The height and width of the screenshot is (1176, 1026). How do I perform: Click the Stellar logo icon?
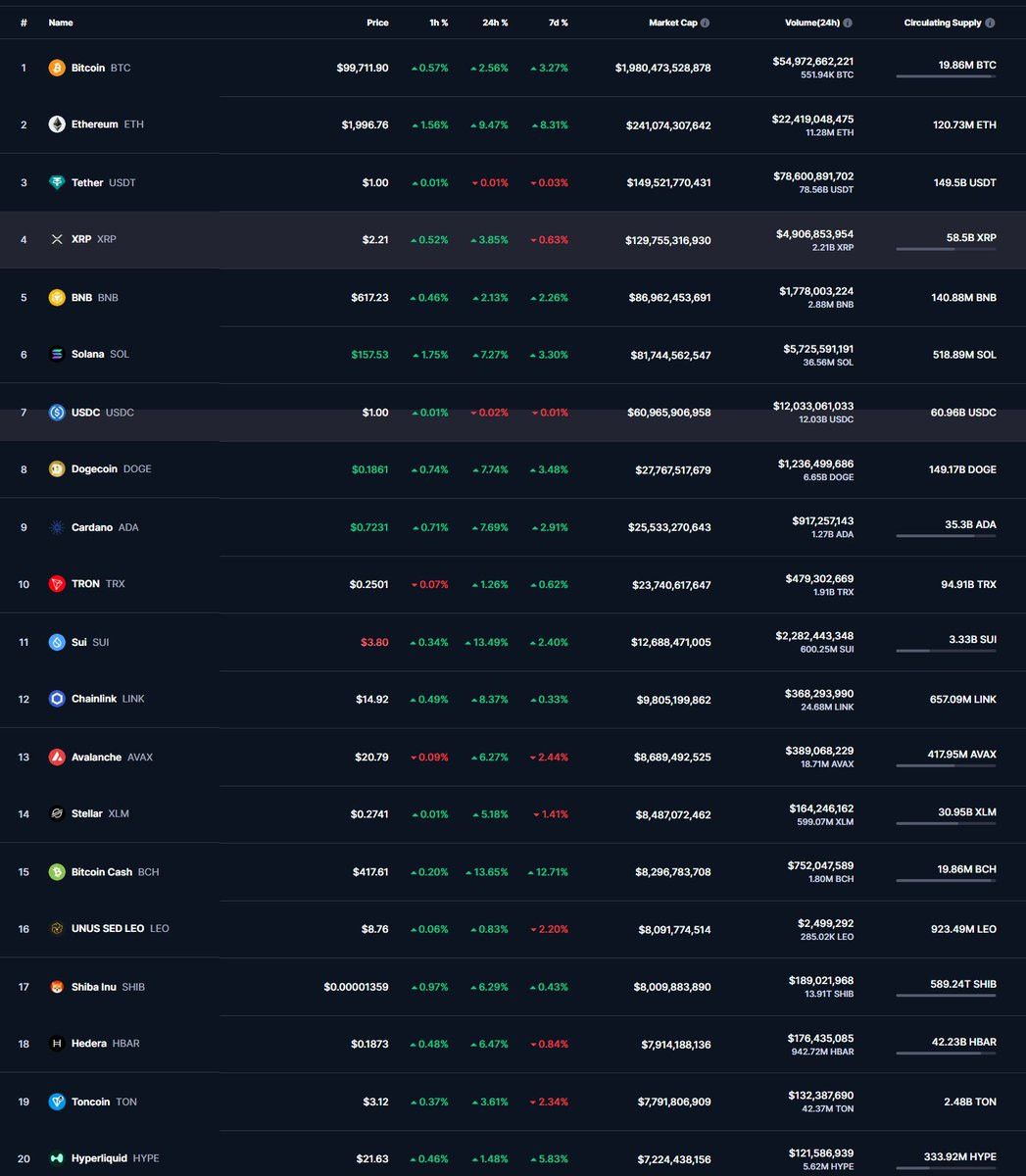coord(57,813)
